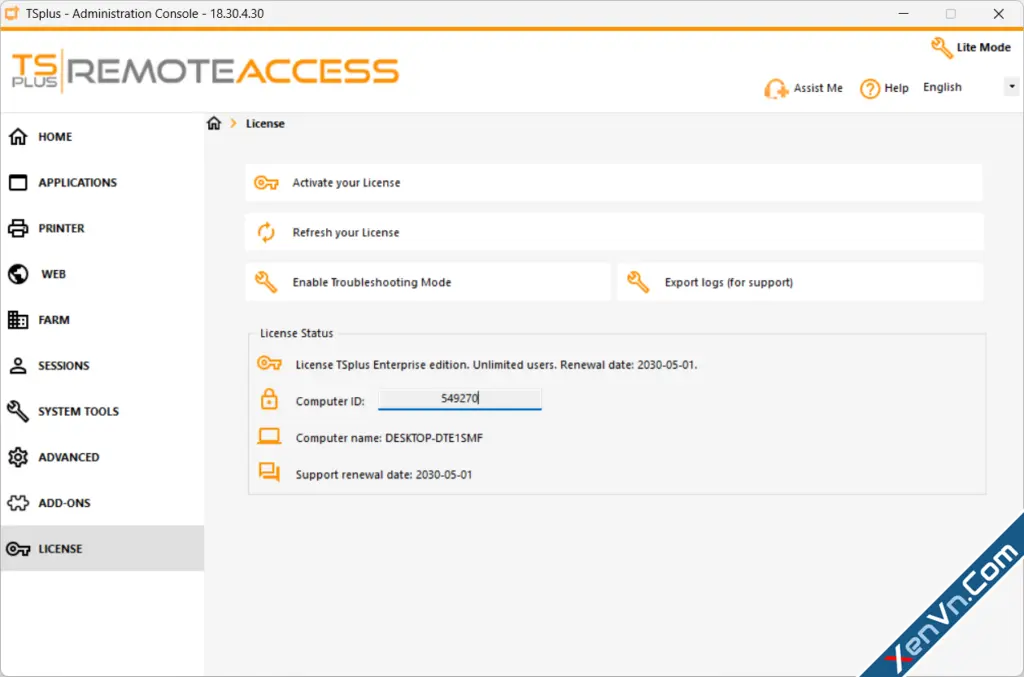Viewport: 1024px width, 677px height.
Task: Click the laptop icon beside Computer name
Action: coord(269,436)
